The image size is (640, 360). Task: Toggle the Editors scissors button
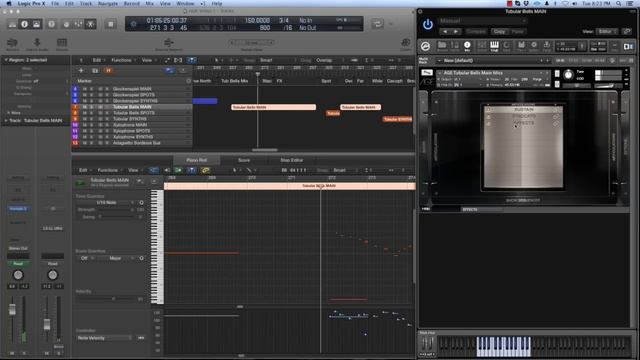click(x=90, y=24)
